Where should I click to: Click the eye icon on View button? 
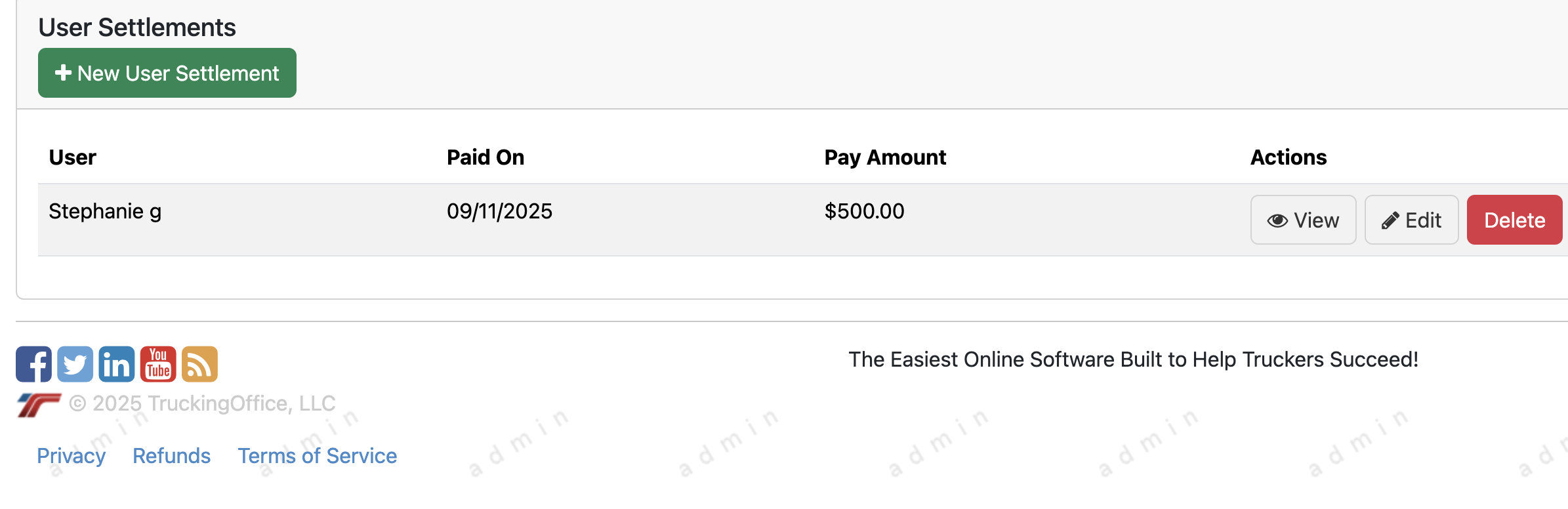[x=1277, y=220]
